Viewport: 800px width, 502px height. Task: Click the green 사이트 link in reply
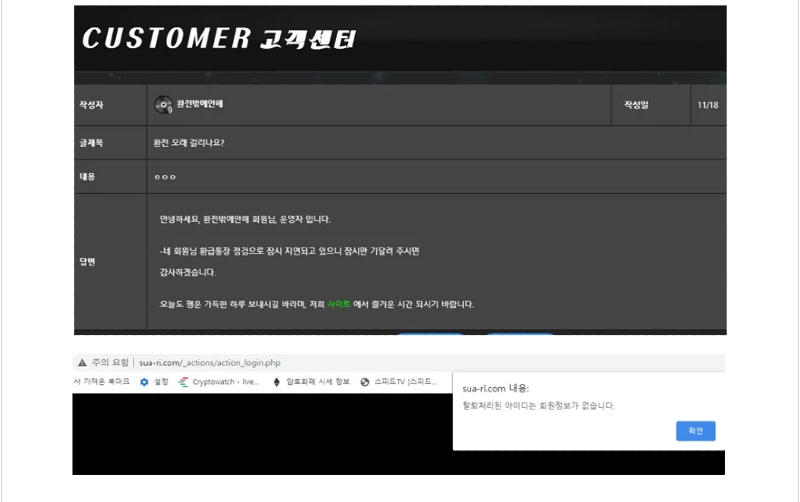click(x=339, y=304)
